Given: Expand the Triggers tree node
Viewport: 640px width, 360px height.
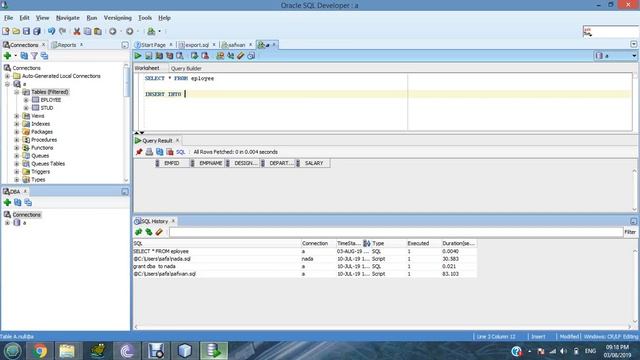Looking at the screenshot, I should tap(16, 172).
